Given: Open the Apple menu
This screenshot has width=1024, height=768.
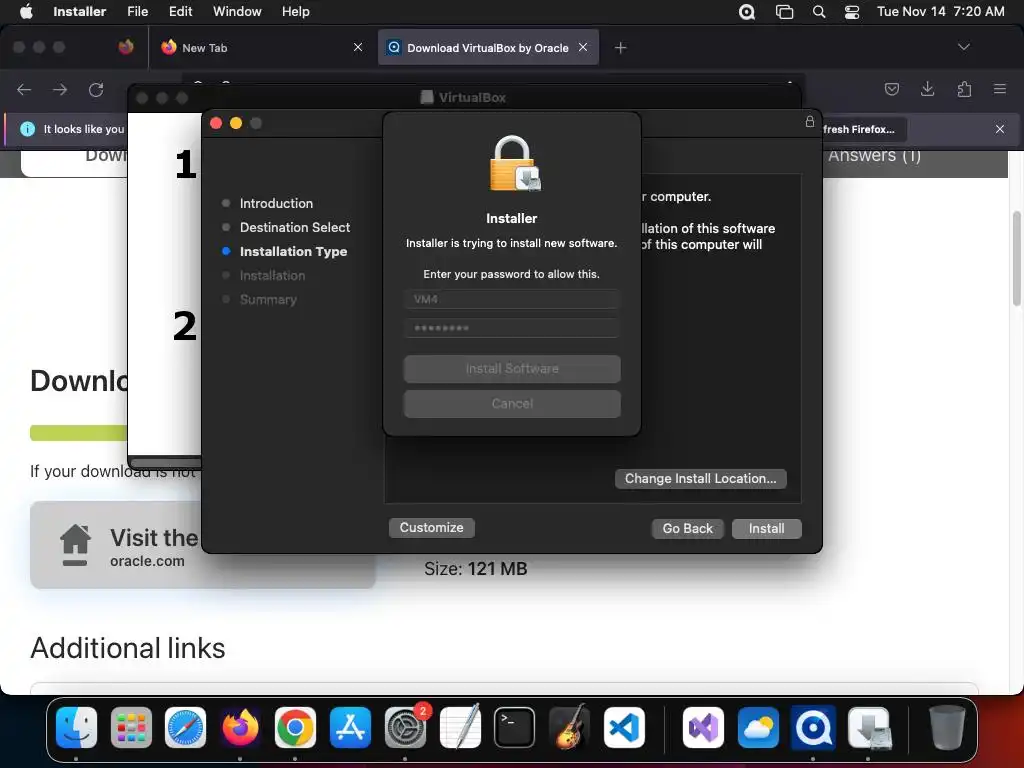Looking at the screenshot, I should click(x=26, y=11).
